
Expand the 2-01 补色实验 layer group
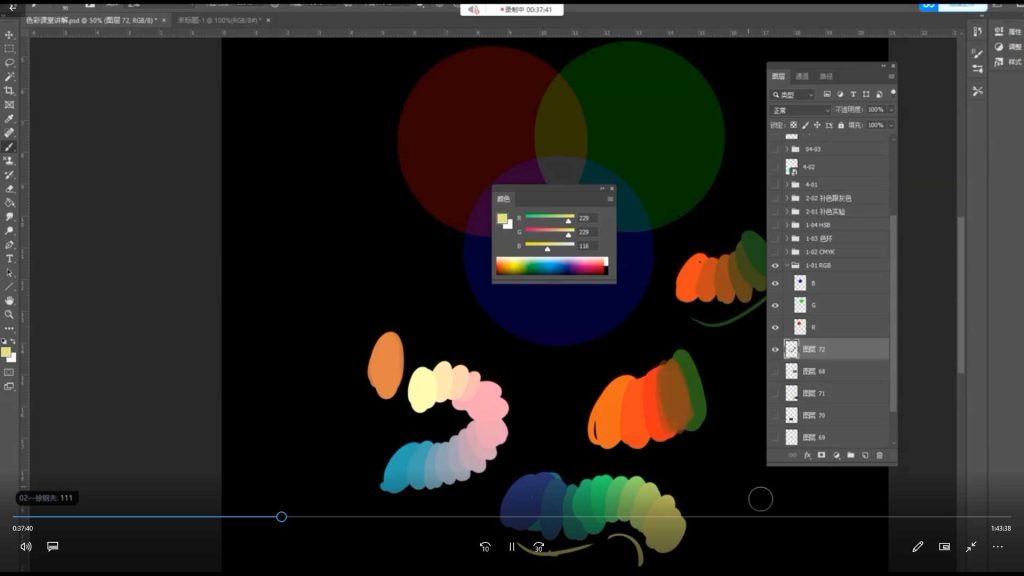(786, 211)
